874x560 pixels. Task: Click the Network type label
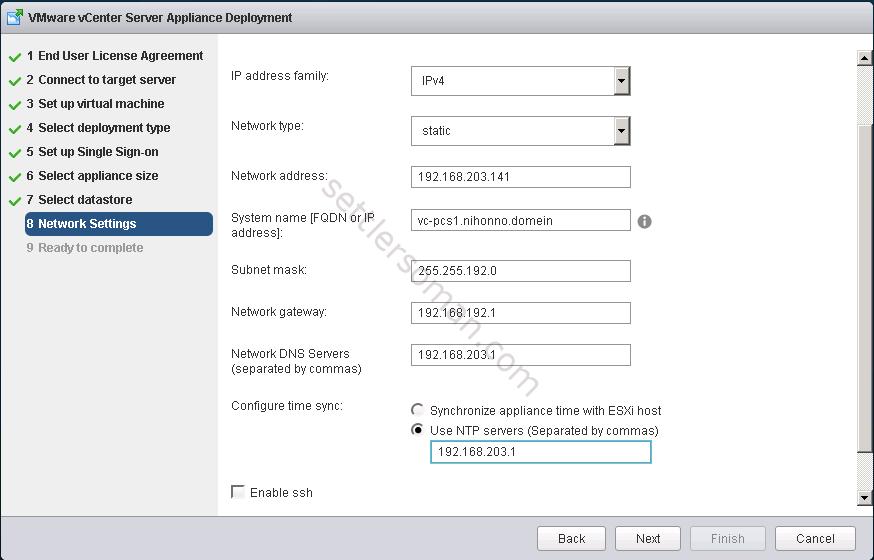coord(268,126)
